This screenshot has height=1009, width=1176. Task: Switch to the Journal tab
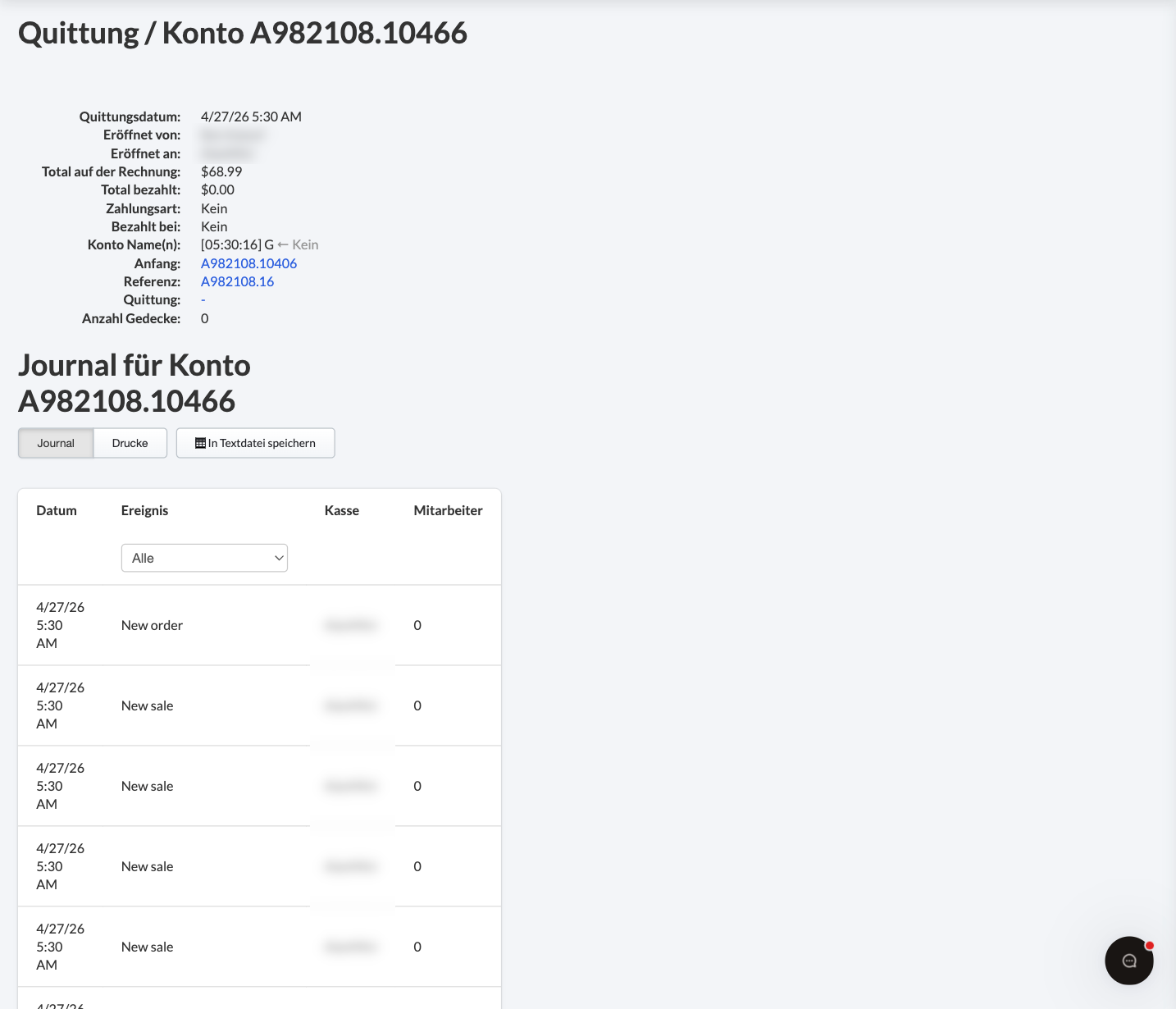tap(56, 443)
